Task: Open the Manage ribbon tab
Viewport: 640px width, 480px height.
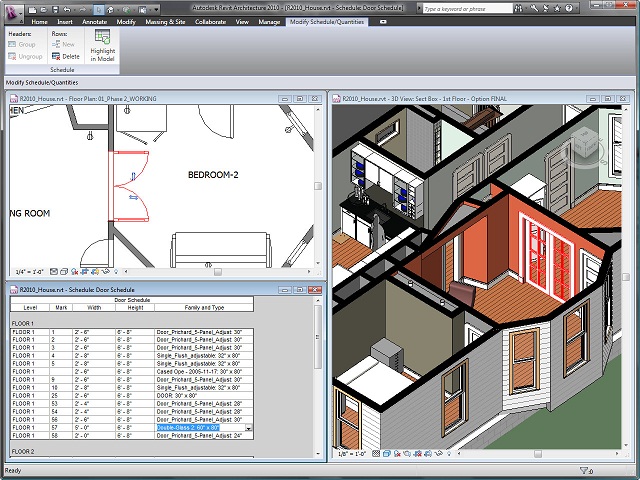Action: 269,22
